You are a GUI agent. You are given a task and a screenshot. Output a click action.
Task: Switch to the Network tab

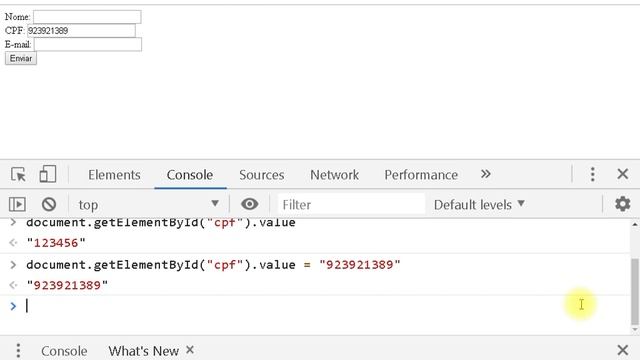point(334,175)
